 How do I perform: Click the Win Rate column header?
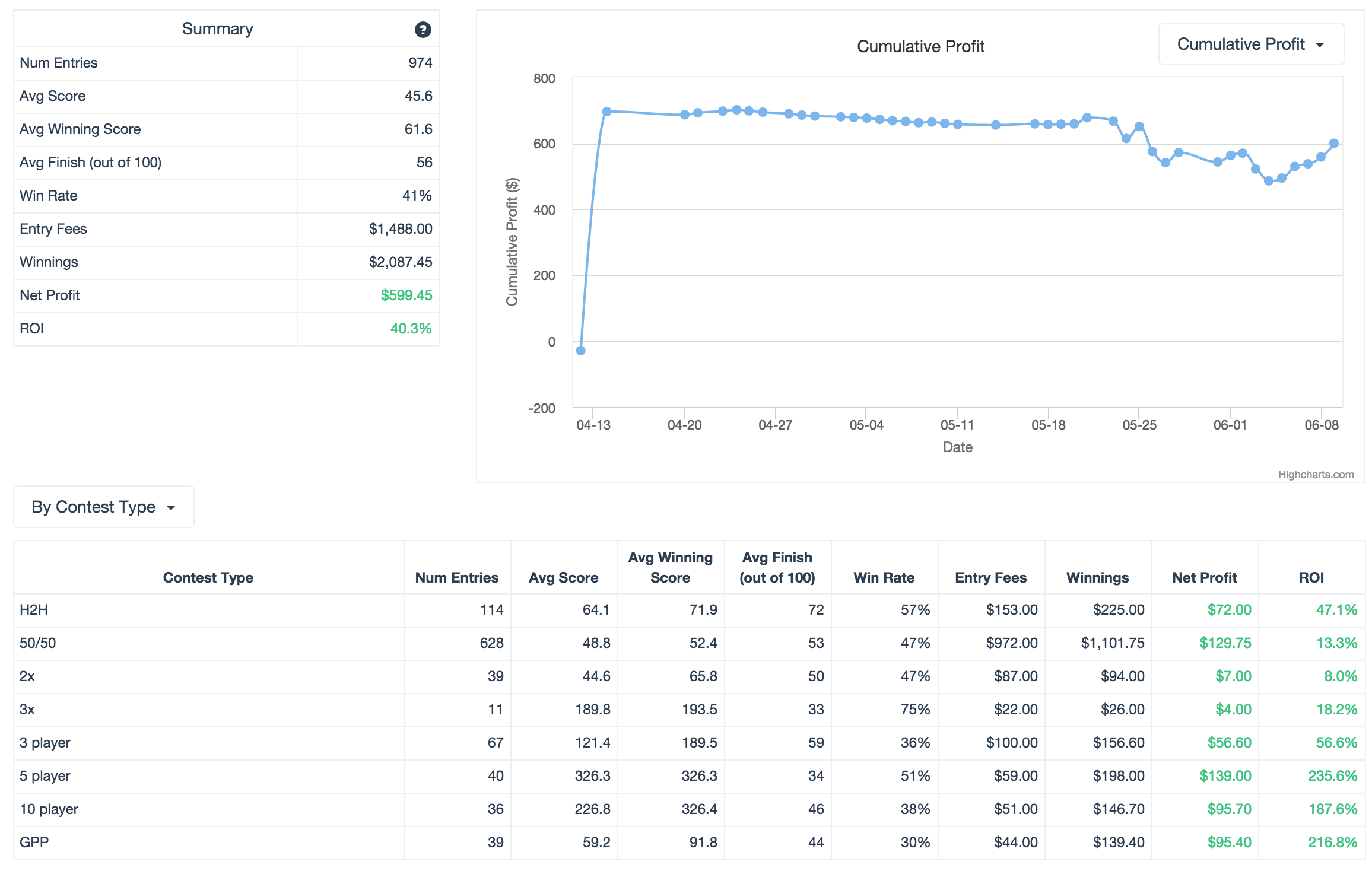[x=884, y=577]
